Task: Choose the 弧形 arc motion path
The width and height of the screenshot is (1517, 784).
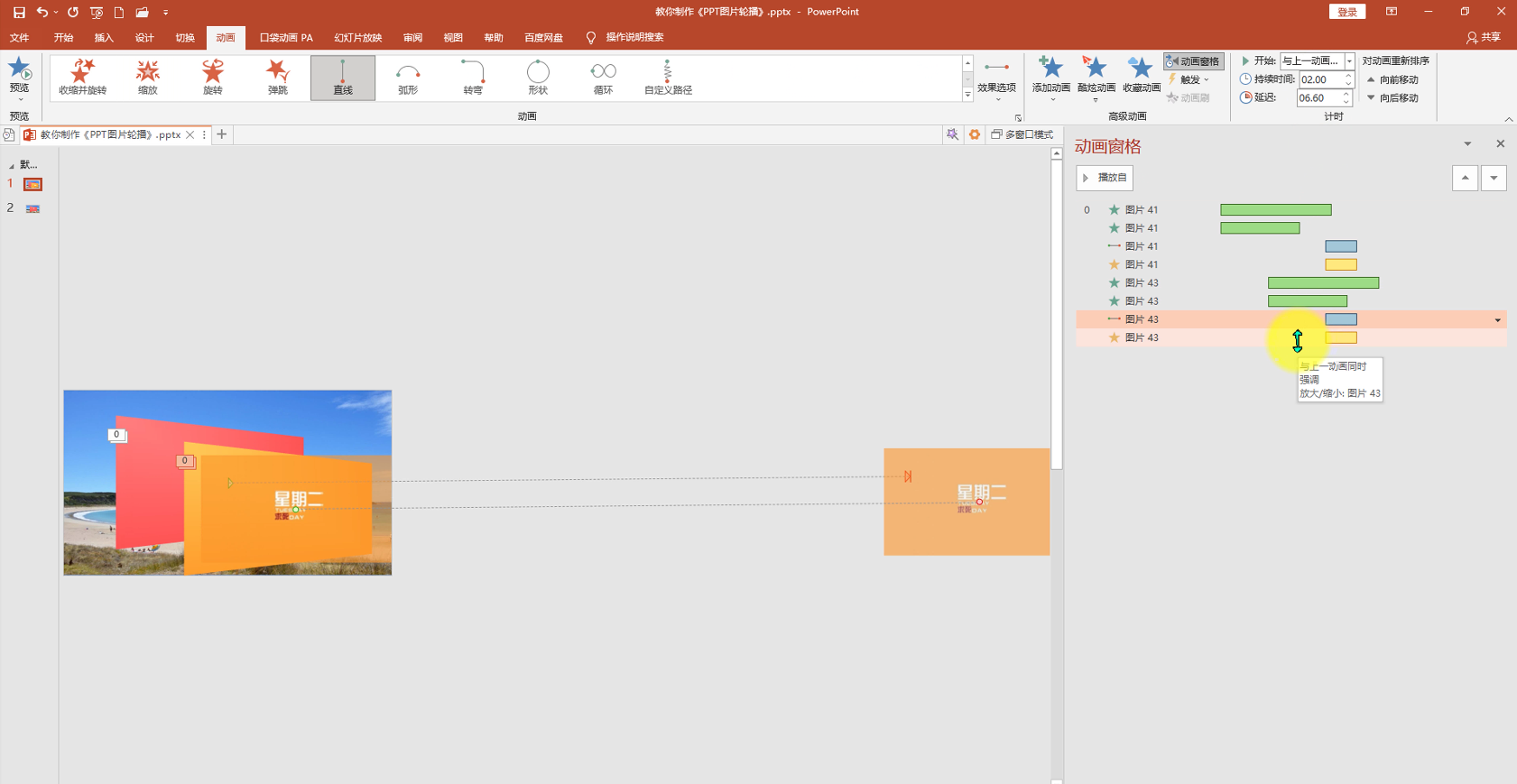Action: (x=408, y=78)
